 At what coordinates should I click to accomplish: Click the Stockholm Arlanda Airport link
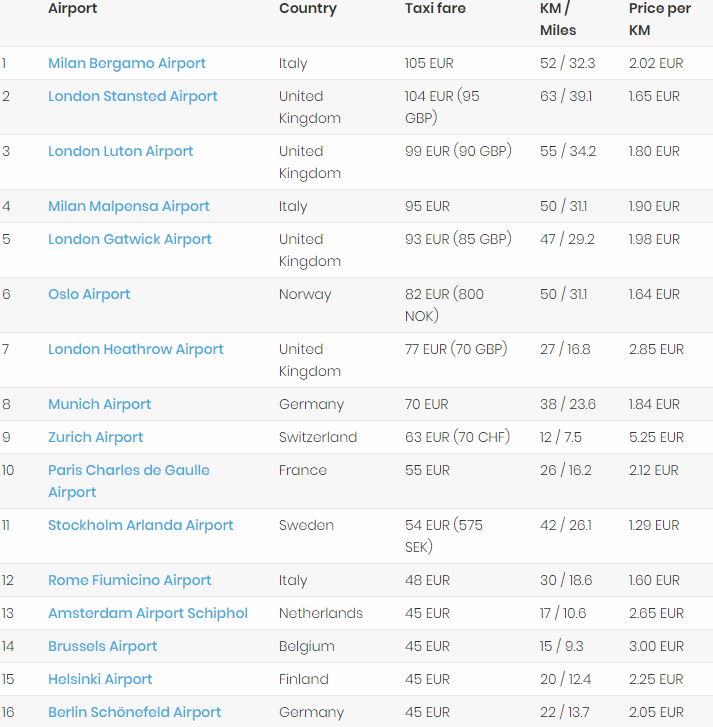[x=141, y=525]
